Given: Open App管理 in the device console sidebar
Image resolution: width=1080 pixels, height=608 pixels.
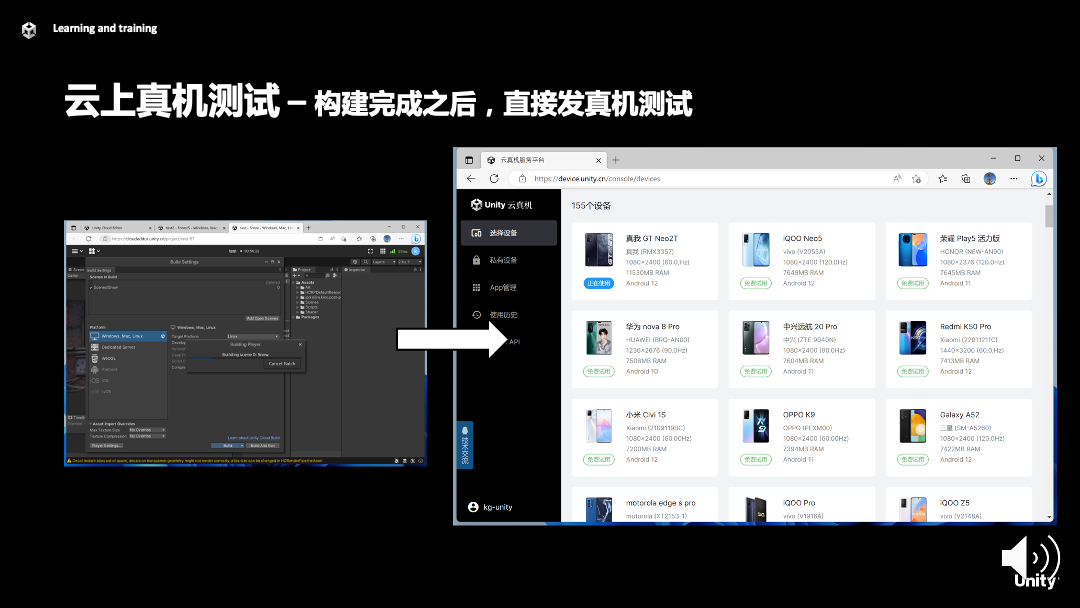Looking at the screenshot, I should 508,288.
